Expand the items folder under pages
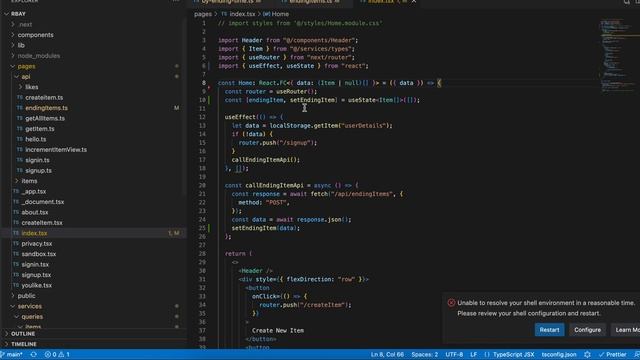The image size is (640, 360). [x=29, y=181]
